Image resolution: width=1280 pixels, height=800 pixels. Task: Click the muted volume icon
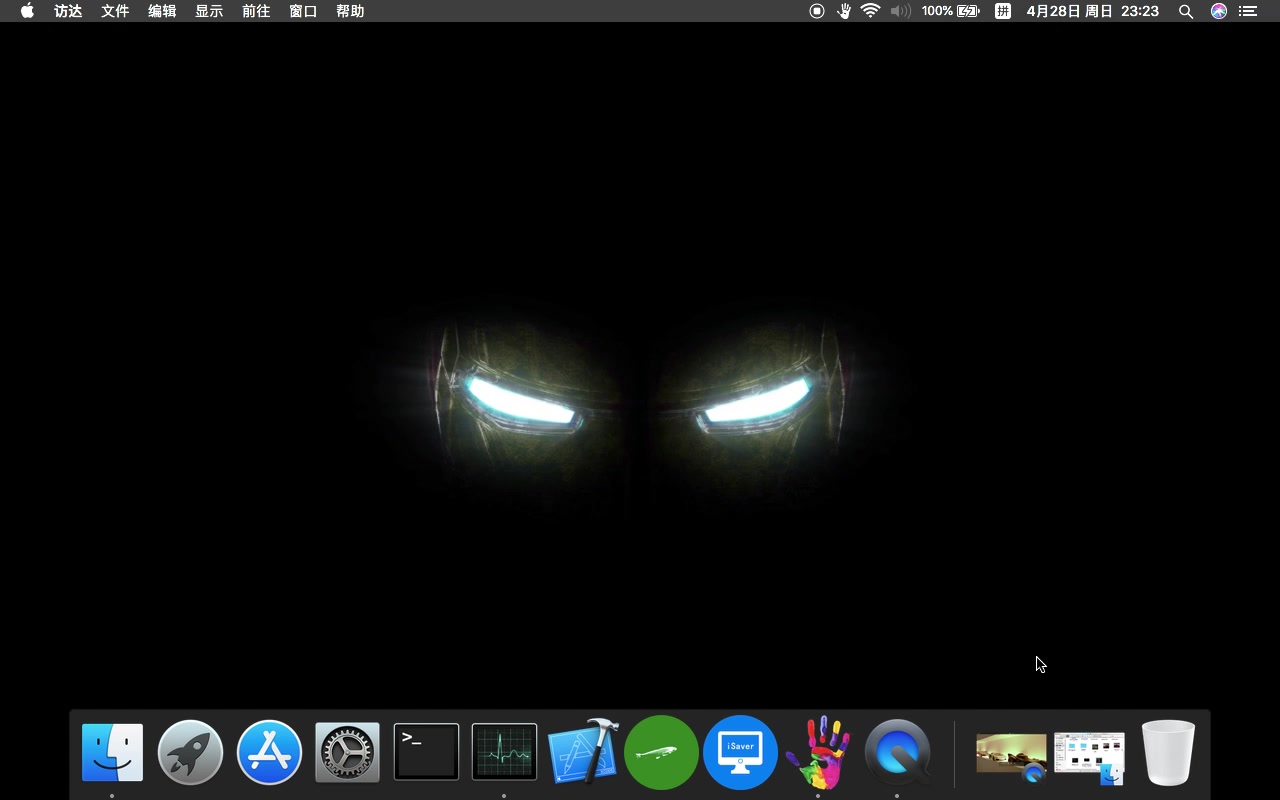coord(900,11)
